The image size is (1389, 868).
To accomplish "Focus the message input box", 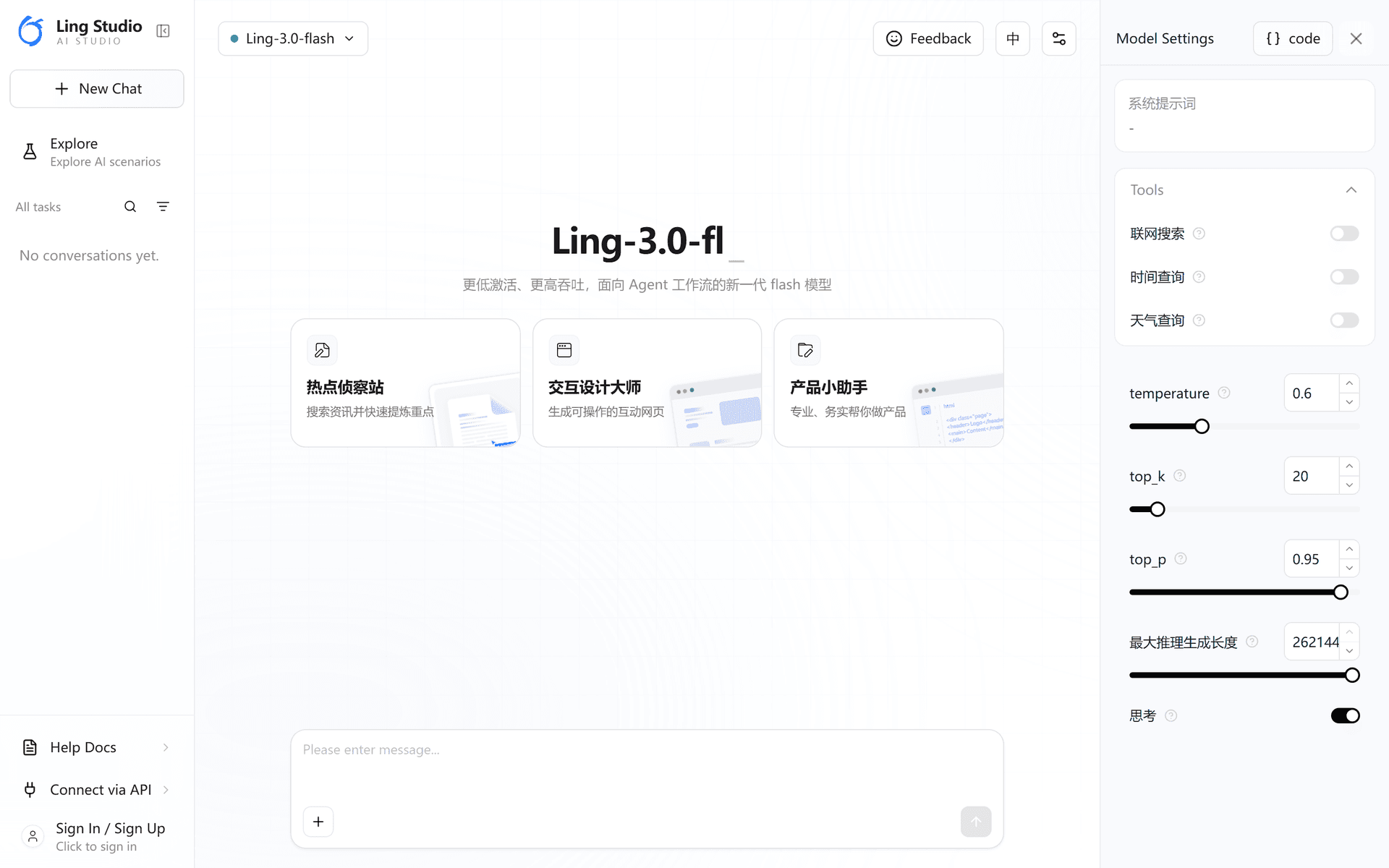I will point(647,767).
